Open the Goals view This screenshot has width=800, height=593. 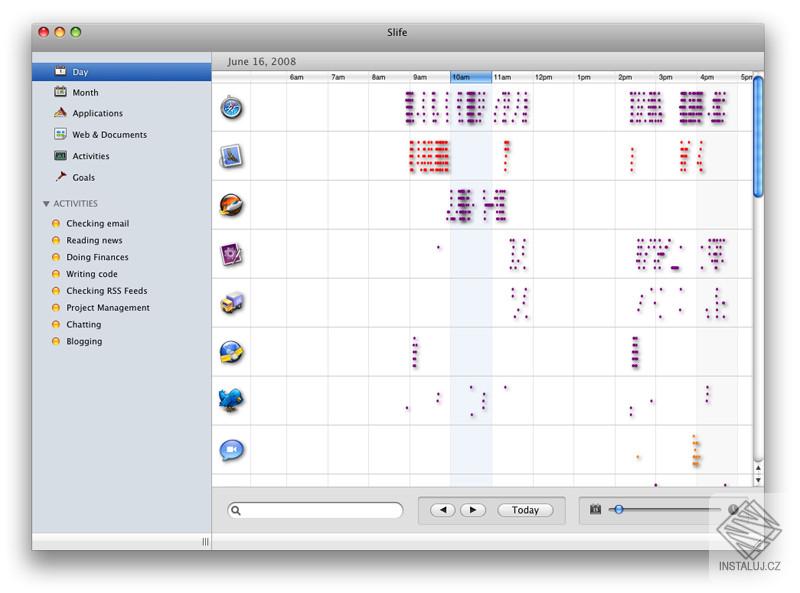(x=84, y=178)
